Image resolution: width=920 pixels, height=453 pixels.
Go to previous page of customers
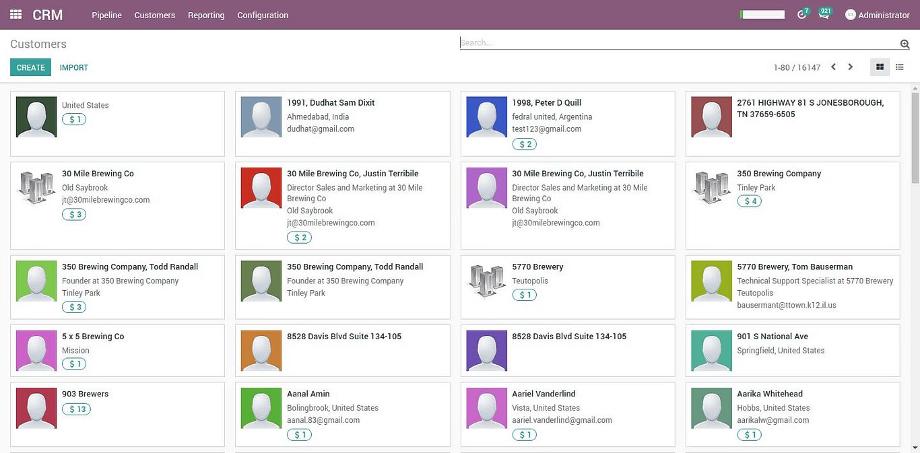tap(833, 67)
